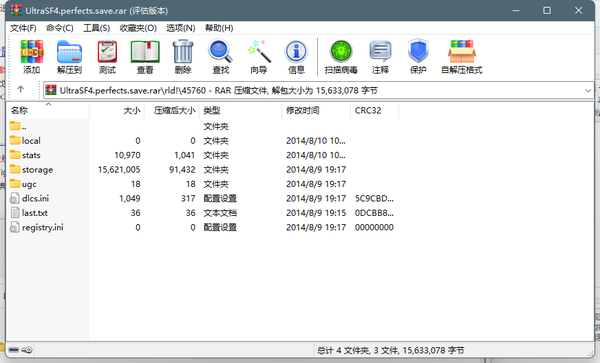Select the storage folder row
Screen dimensions: 600x363
(x=202, y=169)
